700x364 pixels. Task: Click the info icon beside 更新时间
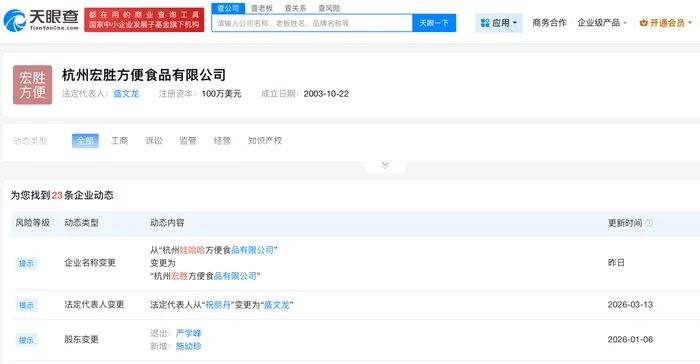click(x=649, y=223)
